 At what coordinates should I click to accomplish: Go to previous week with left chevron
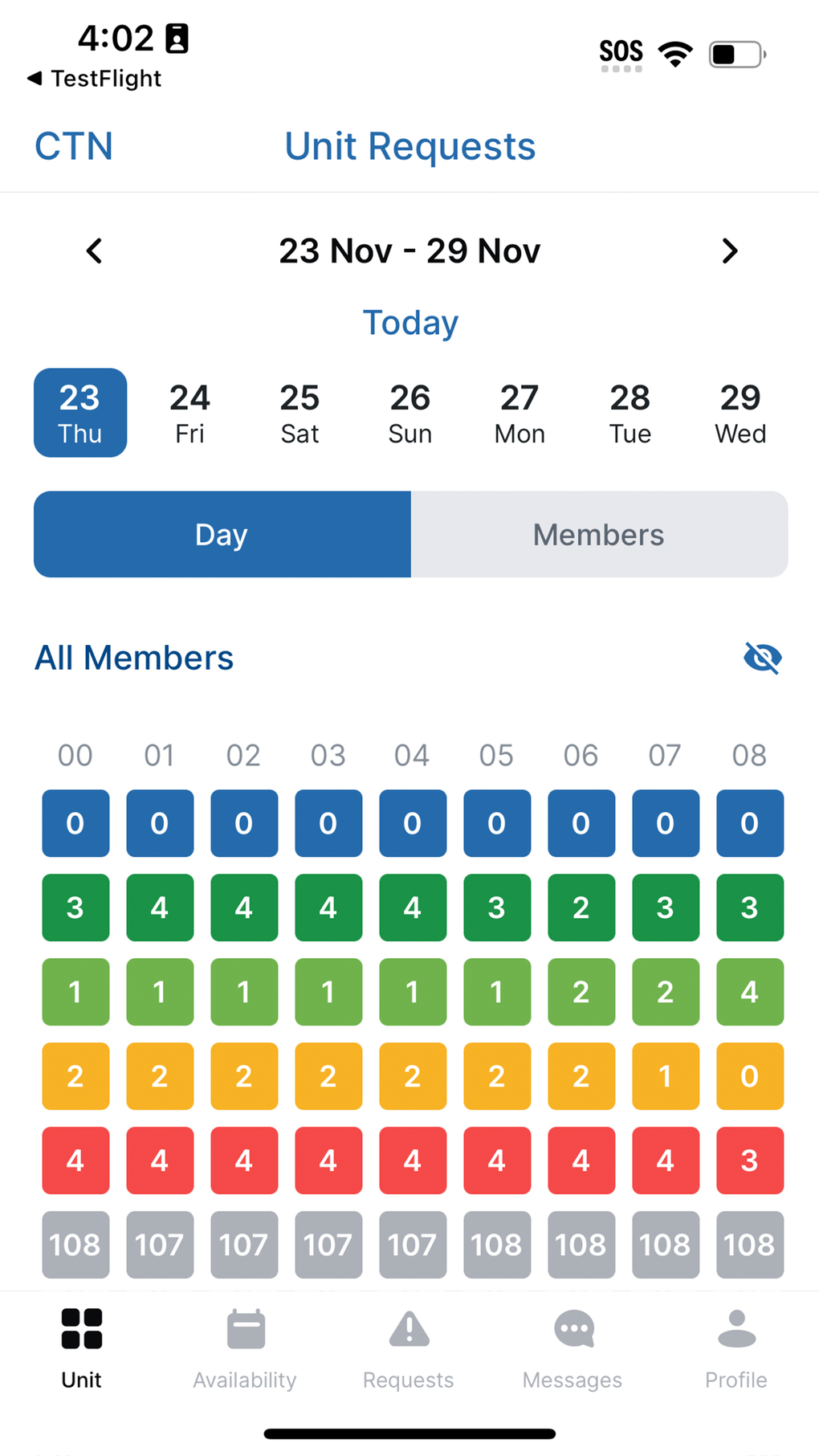[94, 251]
